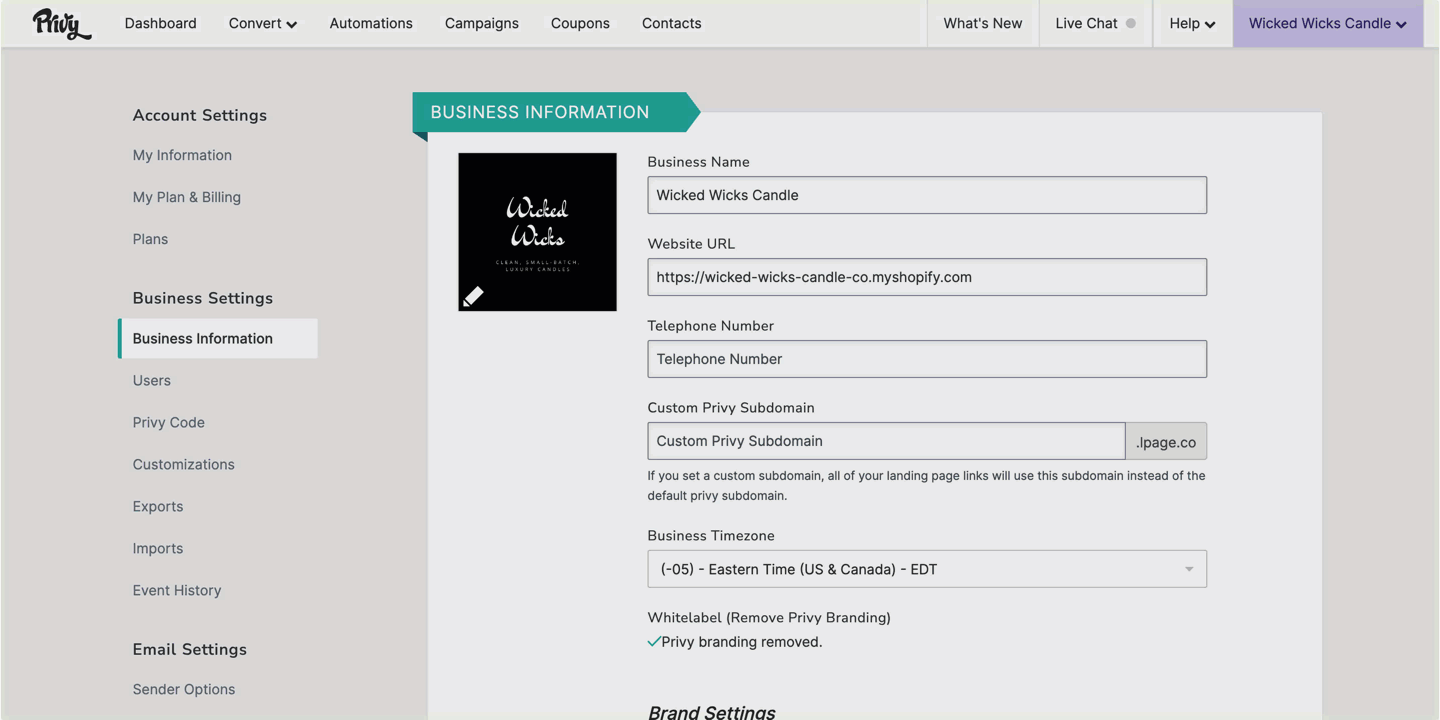Click the Telephone Number field
This screenshot has width=1440, height=720.
927,359
